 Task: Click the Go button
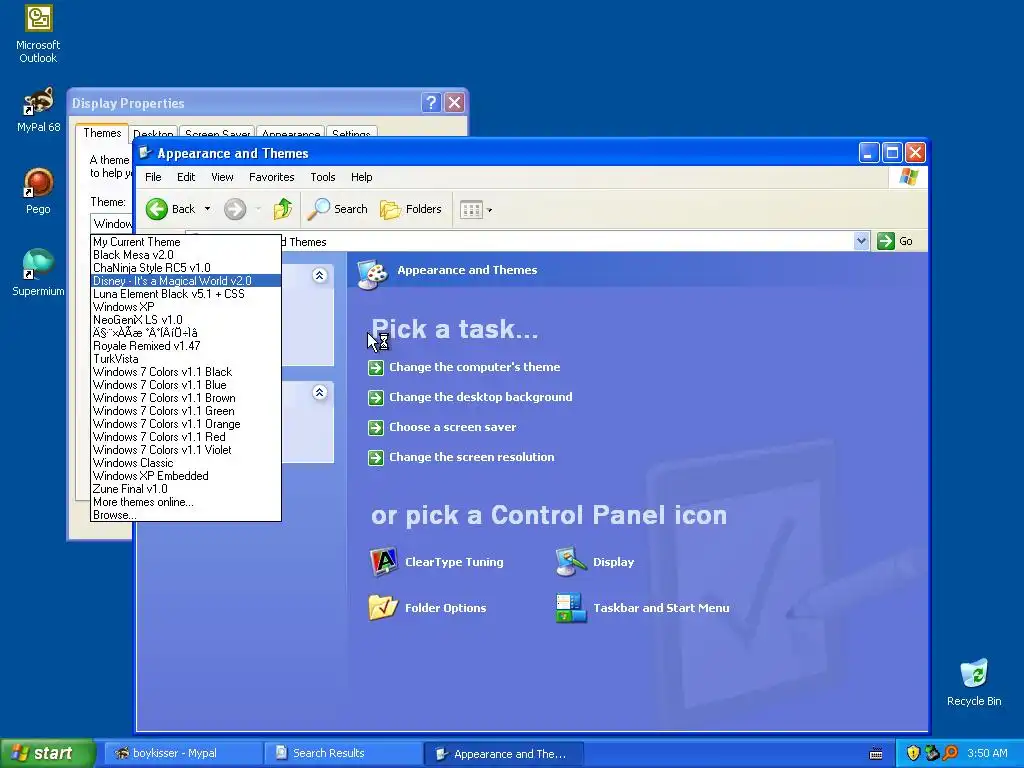click(x=895, y=241)
